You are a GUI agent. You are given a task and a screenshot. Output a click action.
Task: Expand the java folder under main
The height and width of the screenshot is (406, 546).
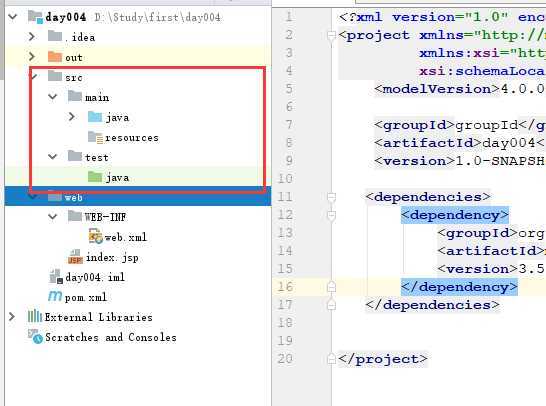[x=72, y=117]
